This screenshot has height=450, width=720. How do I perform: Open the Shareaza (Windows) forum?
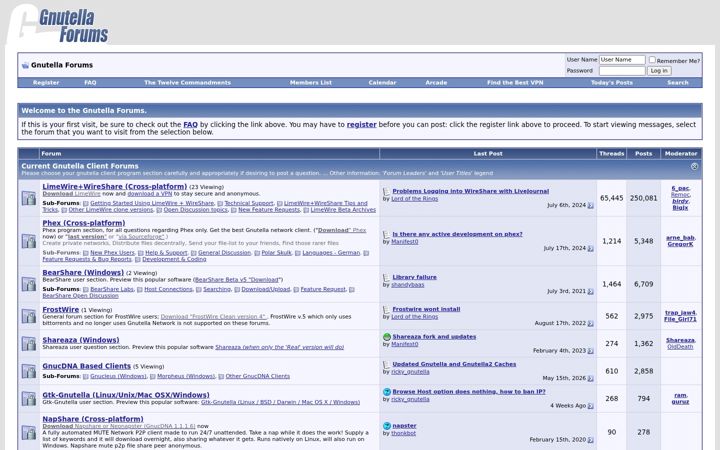click(81, 340)
